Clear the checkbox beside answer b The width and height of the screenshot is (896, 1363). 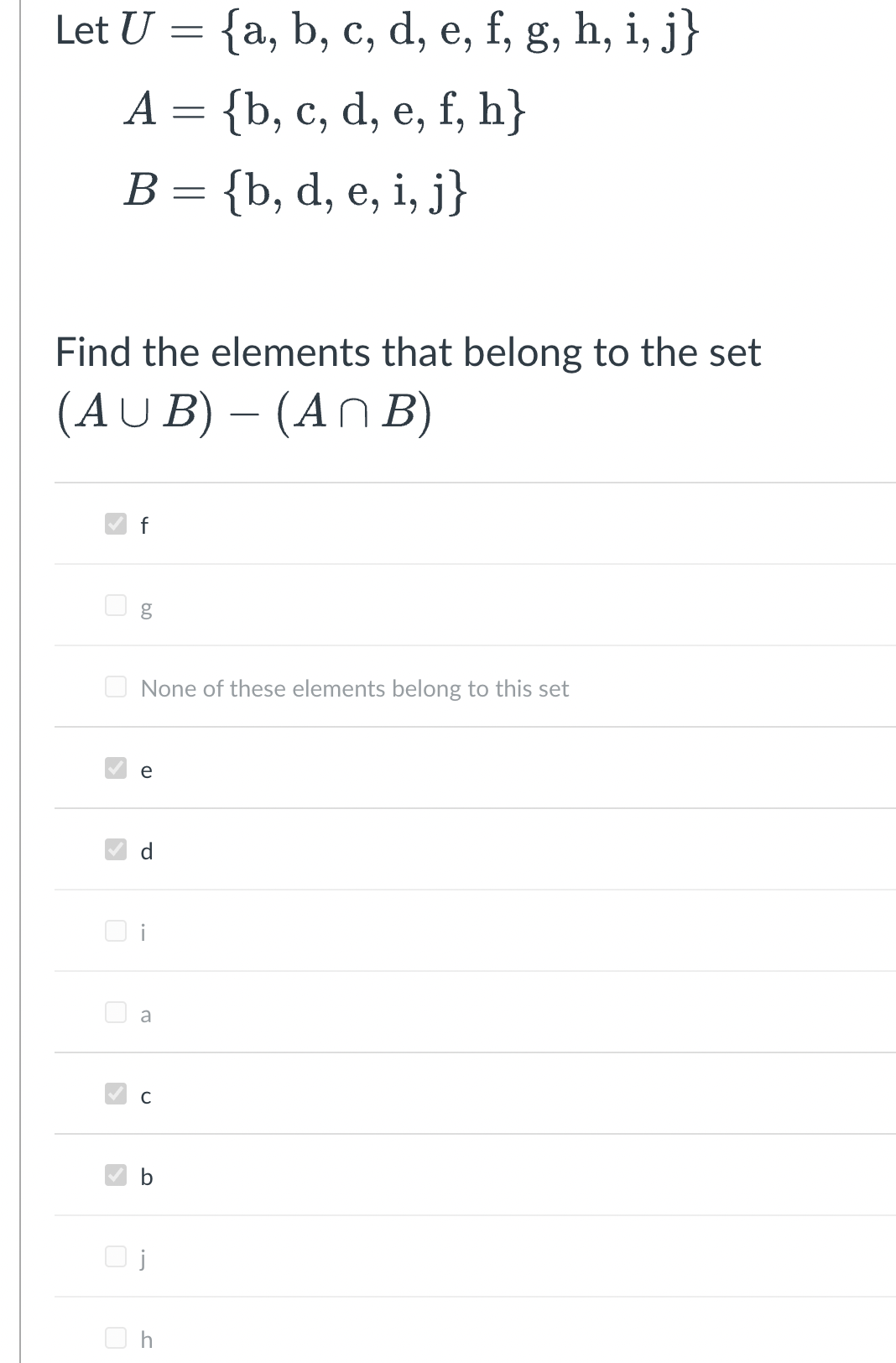click(x=116, y=1175)
